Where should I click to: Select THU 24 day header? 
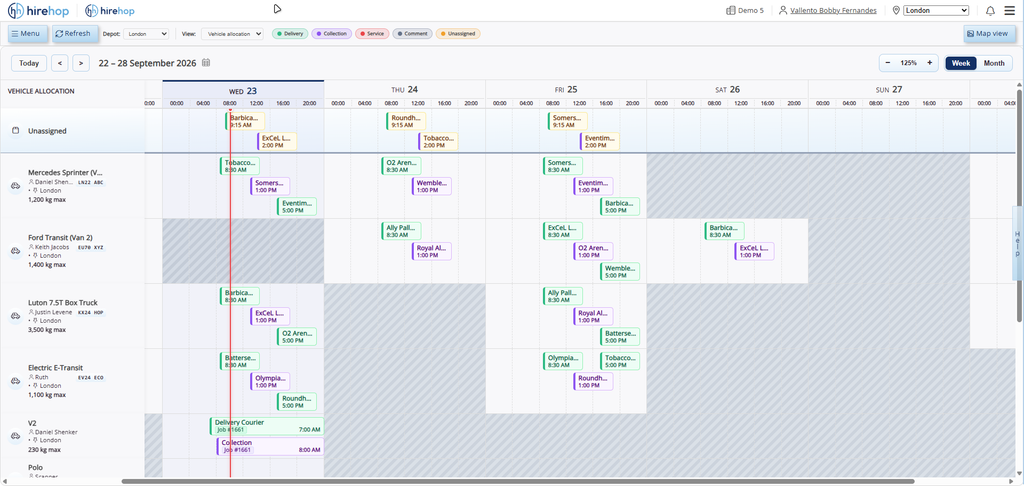click(405, 90)
